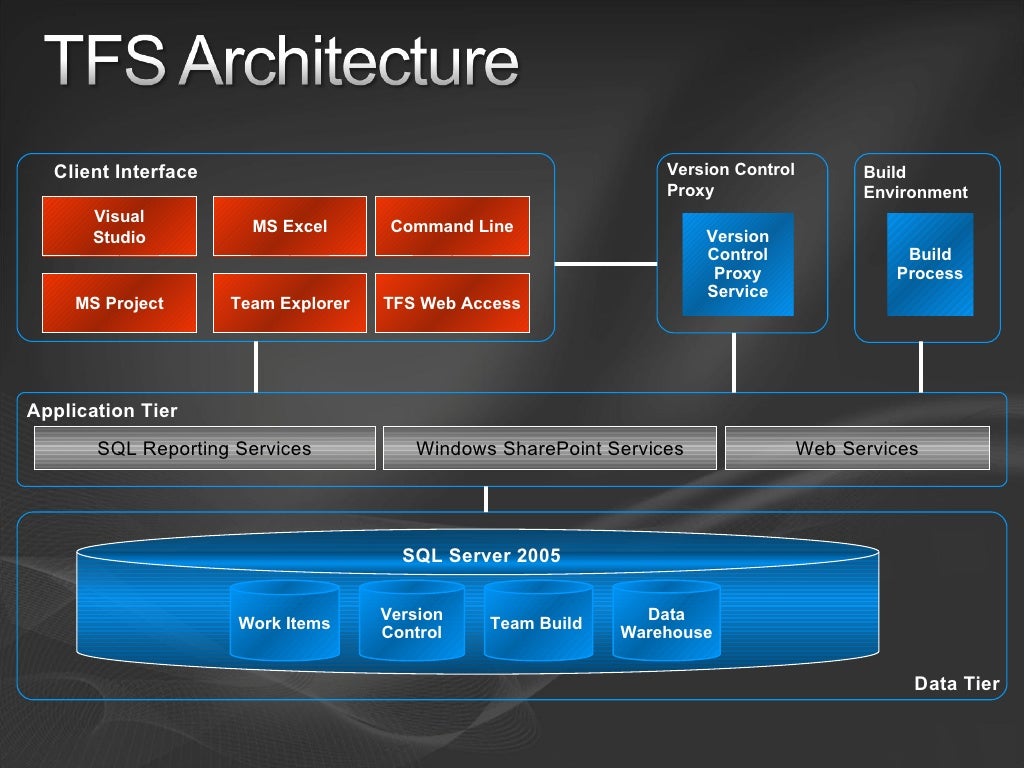This screenshot has height=768, width=1024.
Task: Select the Version Control database cylinder
Action: pos(411,620)
